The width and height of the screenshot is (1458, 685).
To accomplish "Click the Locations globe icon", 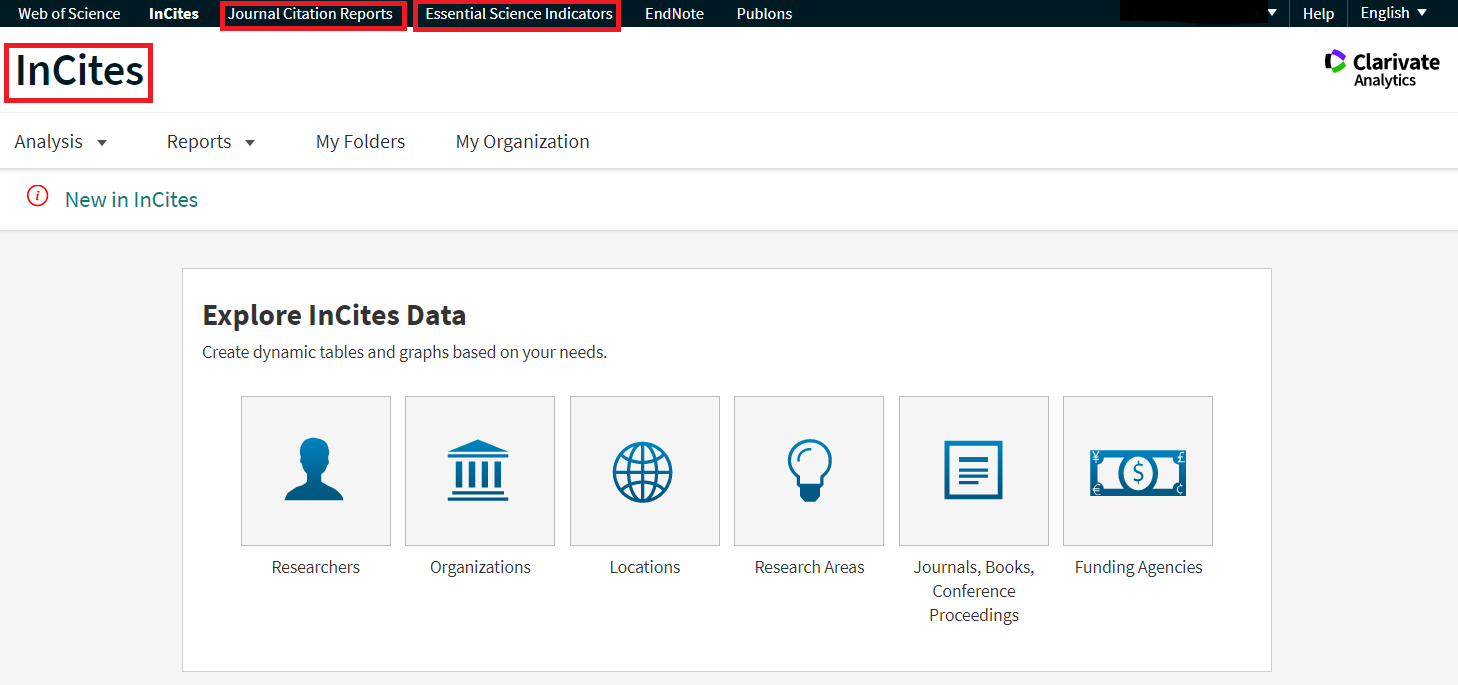I will (644, 470).
